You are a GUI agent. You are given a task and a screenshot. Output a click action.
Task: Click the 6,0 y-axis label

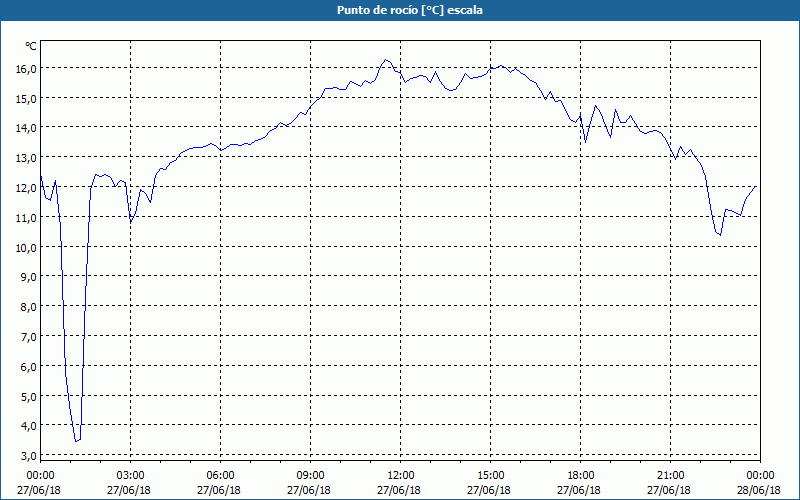pyautogui.click(x=29, y=367)
